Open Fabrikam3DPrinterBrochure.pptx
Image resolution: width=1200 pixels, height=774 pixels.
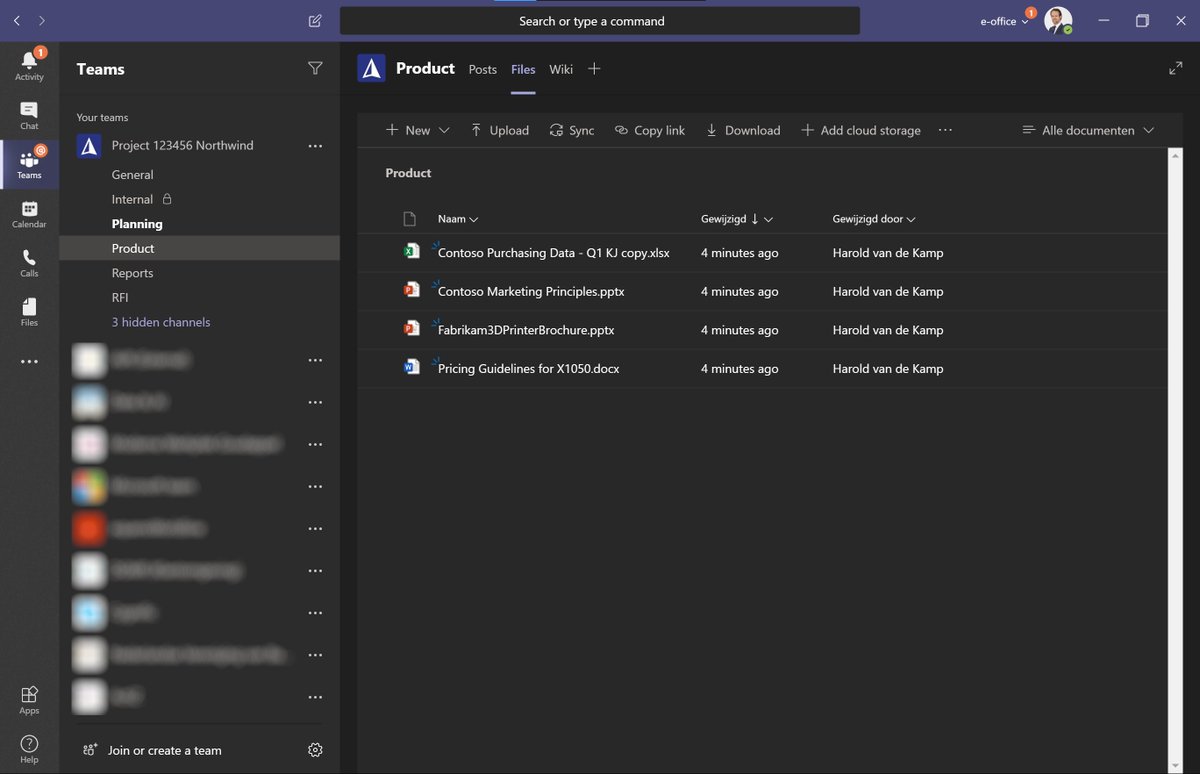point(526,330)
